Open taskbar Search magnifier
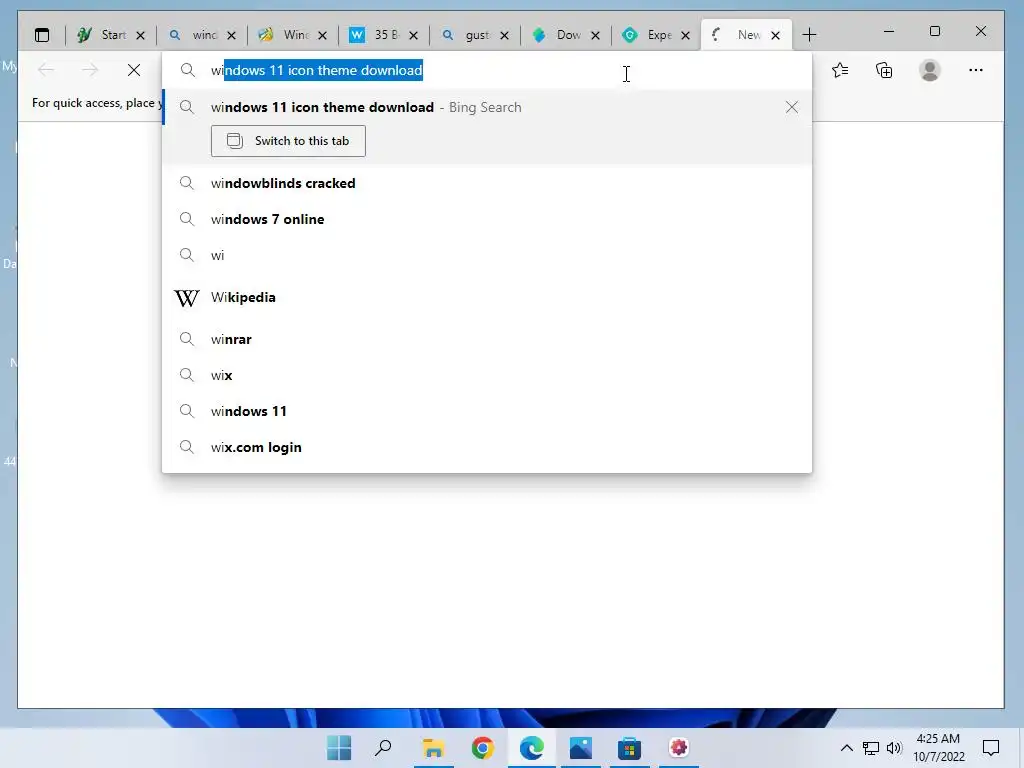1024x768 pixels. [x=383, y=748]
